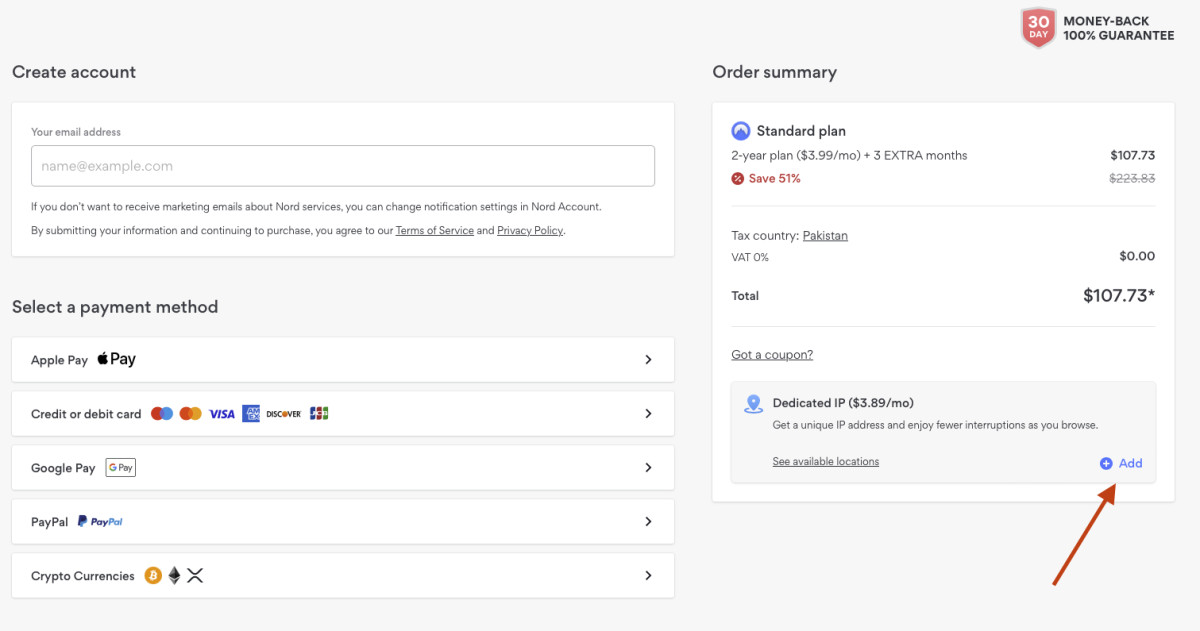Add Dedicated IP to order
Image resolution: width=1200 pixels, height=631 pixels.
click(1121, 463)
